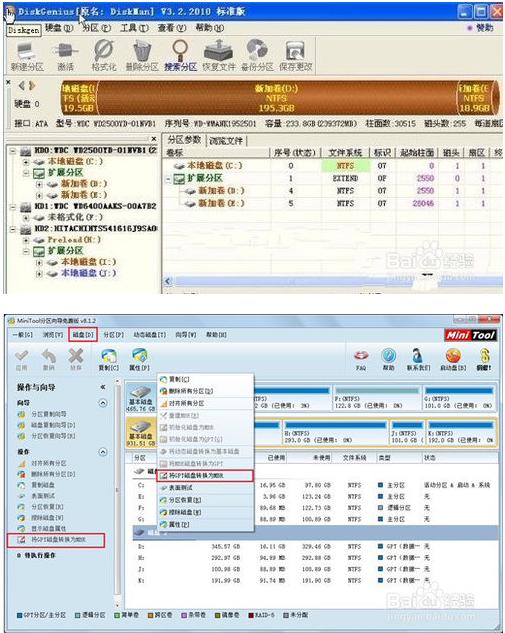Open 磁盘[D] menu in MiniTool
Viewport: 505px width, 633px height.
83,335
